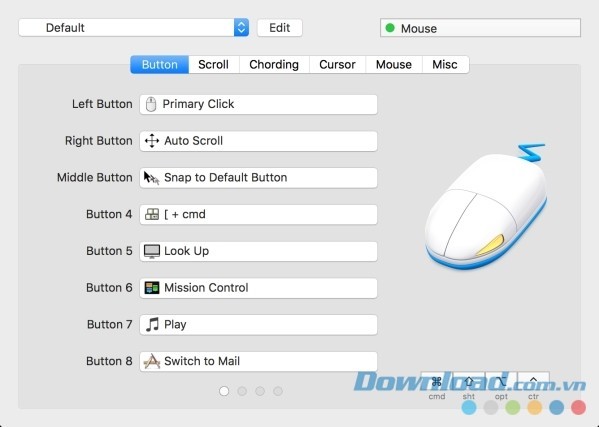Select the second page indicator dot
Screen dimensions: 599x427
tap(242, 391)
